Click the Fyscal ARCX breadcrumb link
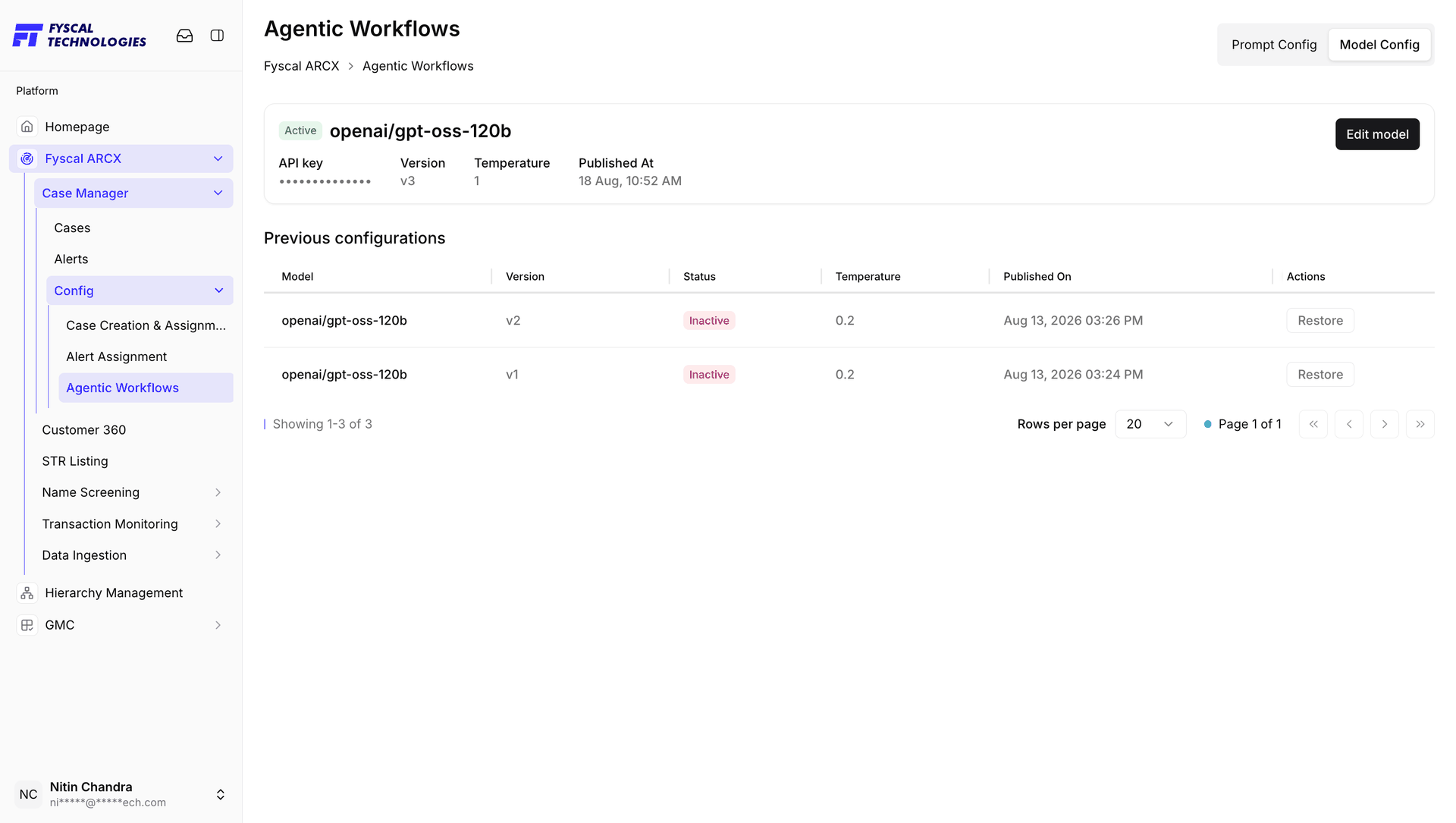Image resolution: width=1456 pixels, height=823 pixels. (x=302, y=66)
